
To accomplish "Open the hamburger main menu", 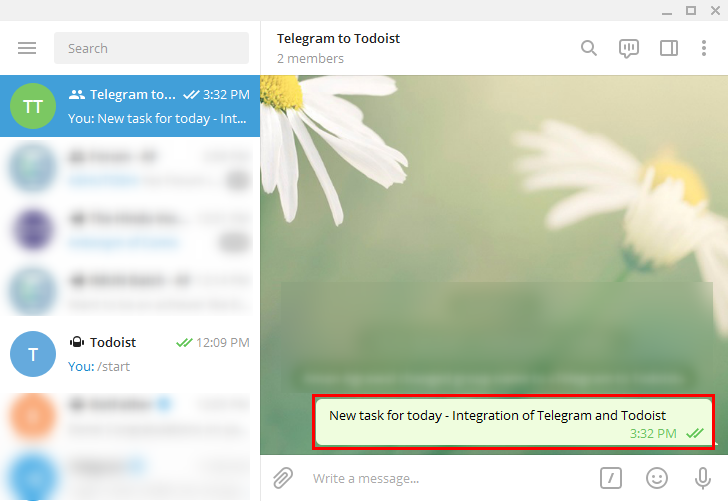I will point(27,48).
